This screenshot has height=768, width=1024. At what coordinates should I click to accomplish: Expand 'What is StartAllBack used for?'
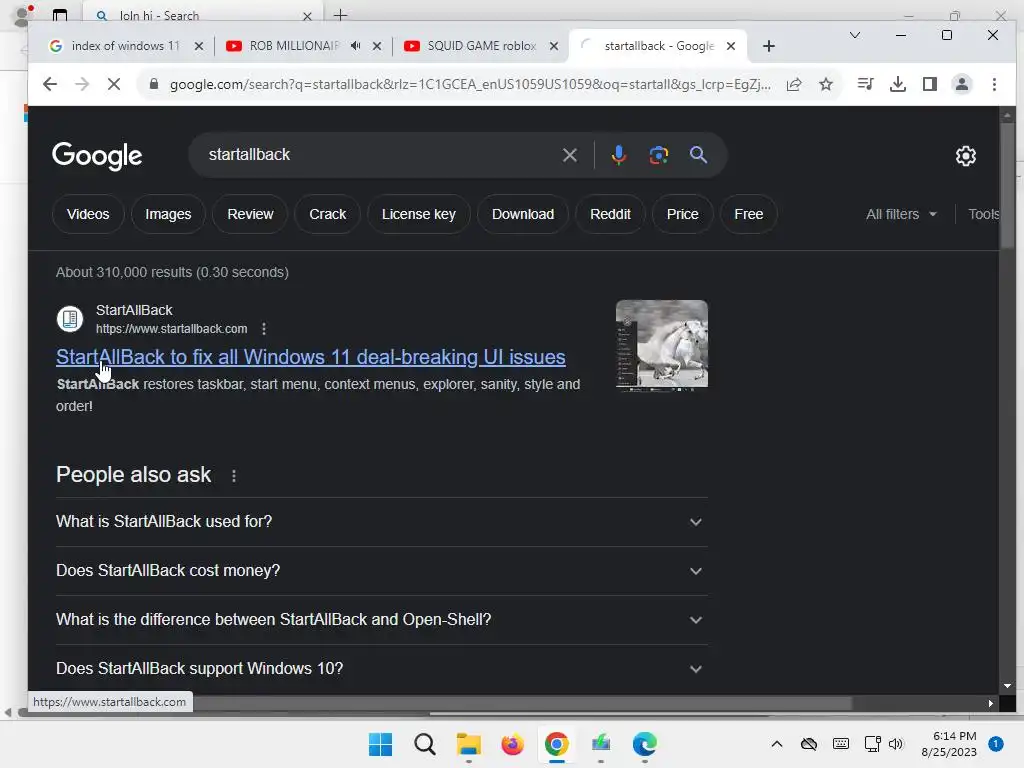[381, 522]
